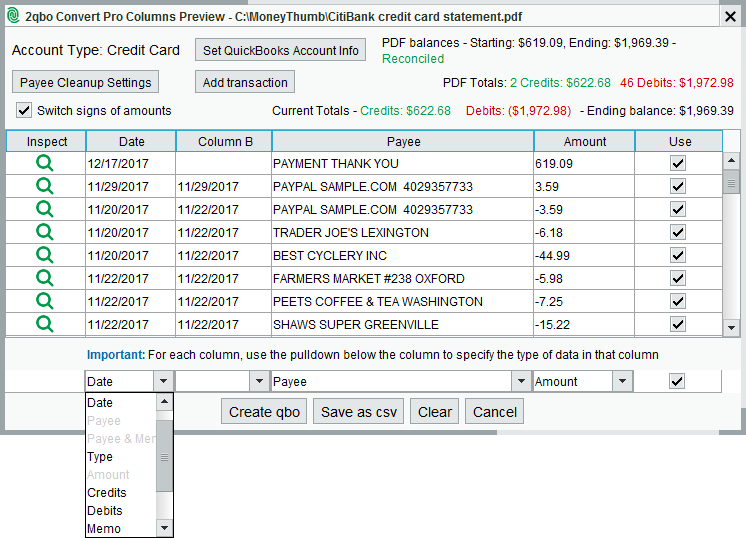Click the 2qbo Convert Pro app icon
The width and height of the screenshot is (746, 538).
13,16
